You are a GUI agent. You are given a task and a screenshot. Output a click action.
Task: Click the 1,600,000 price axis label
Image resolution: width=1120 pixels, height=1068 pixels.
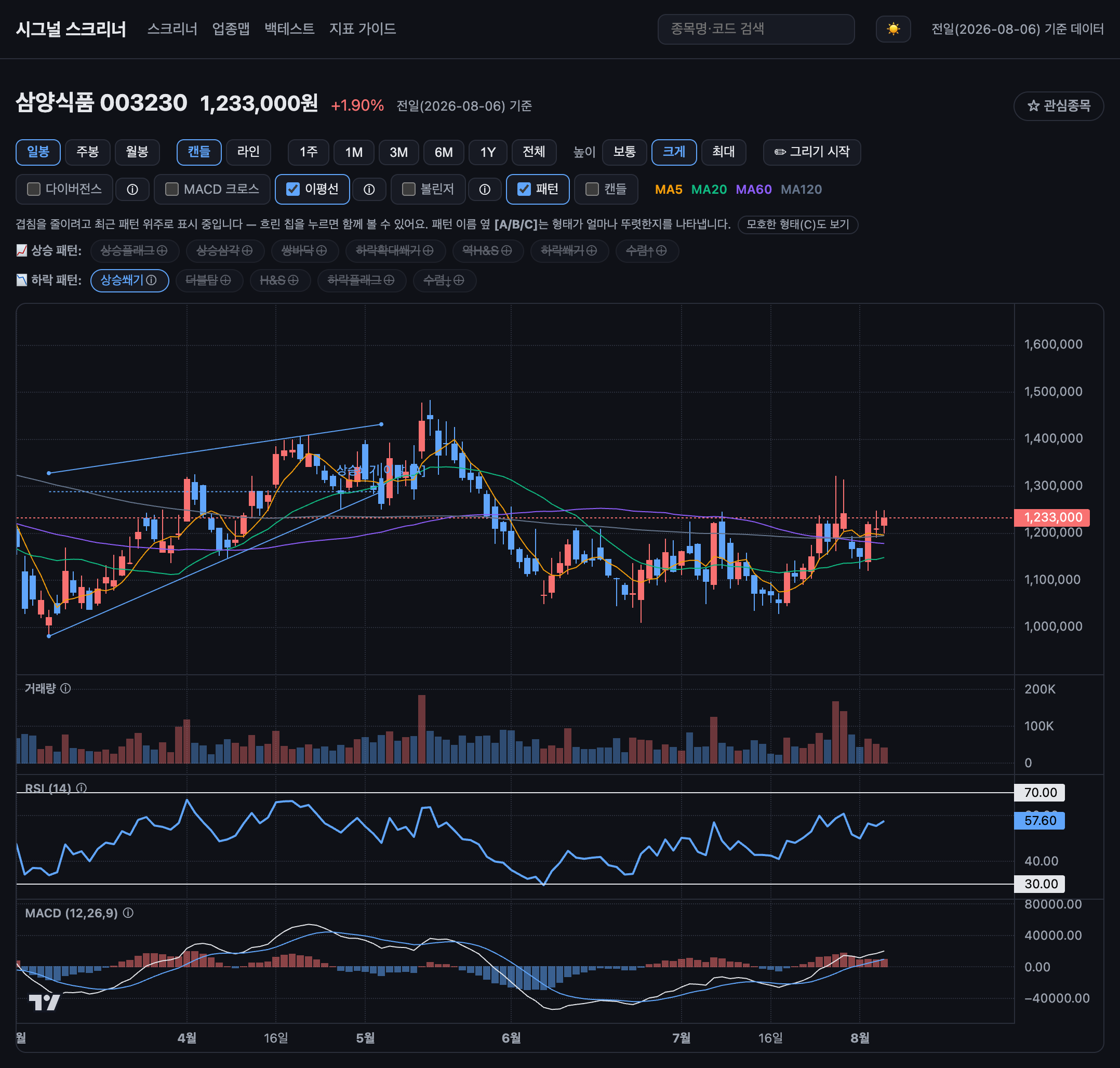click(1054, 344)
